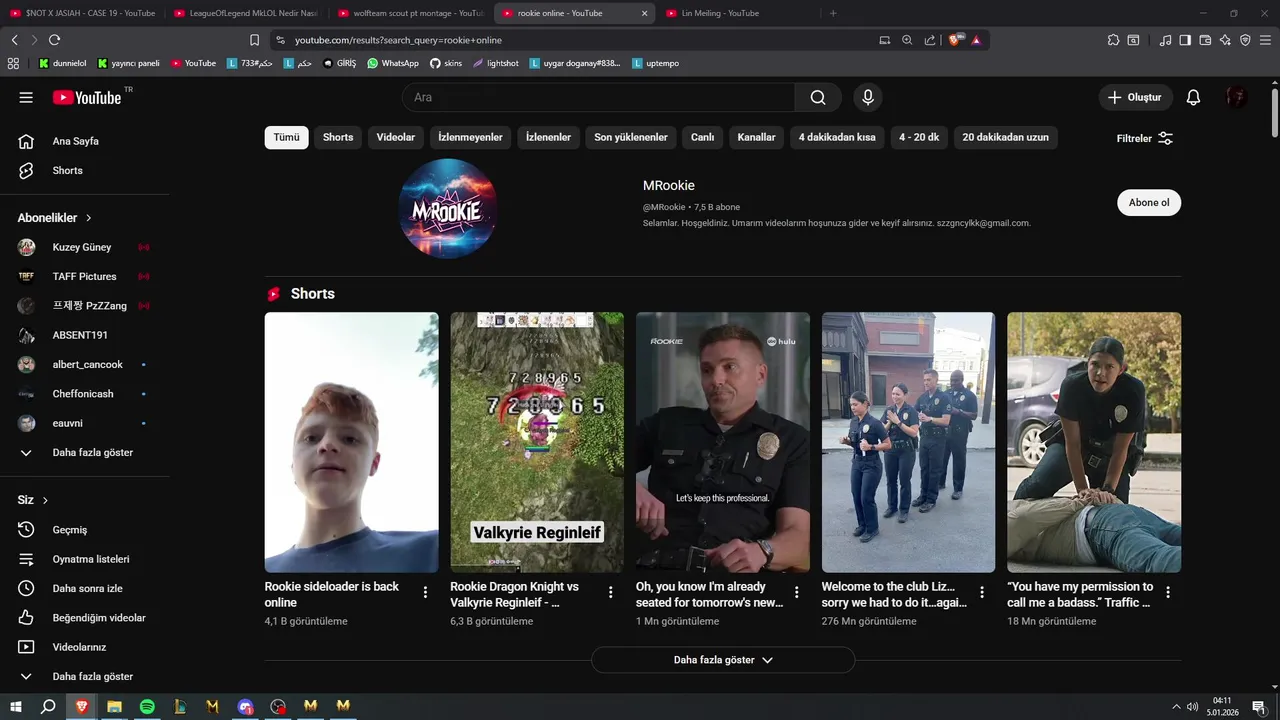
Task: Open the TAFF Pictures subscription
Action: pos(85,277)
